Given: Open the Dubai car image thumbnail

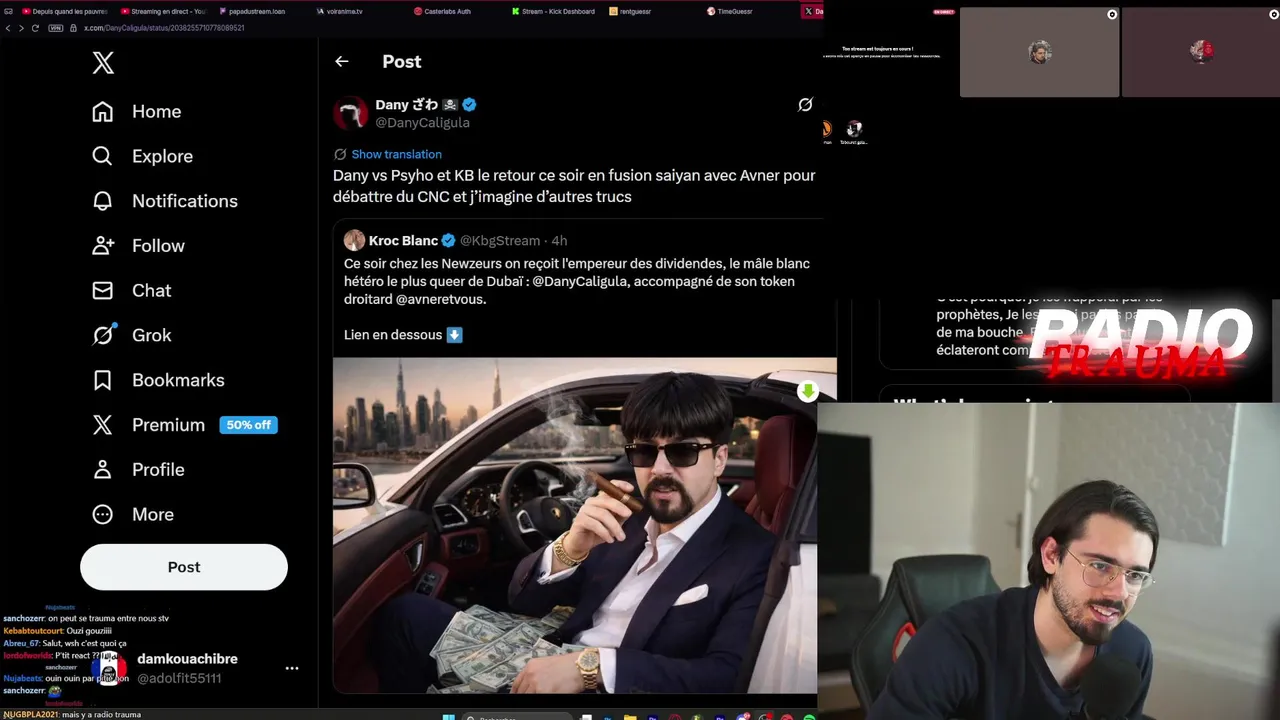Looking at the screenshot, I should pos(584,525).
